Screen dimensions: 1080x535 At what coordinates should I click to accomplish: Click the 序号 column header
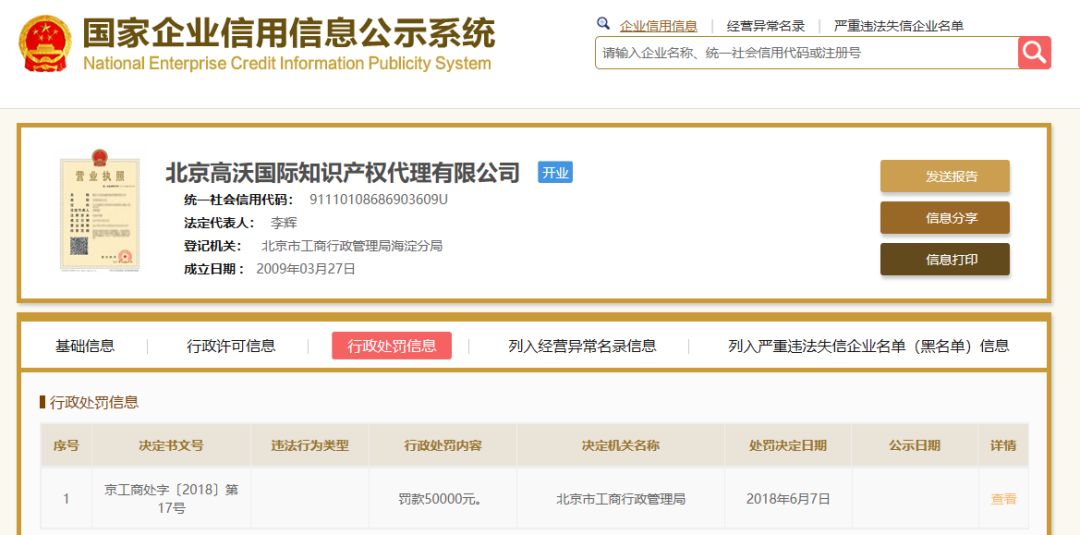click(x=66, y=445)
